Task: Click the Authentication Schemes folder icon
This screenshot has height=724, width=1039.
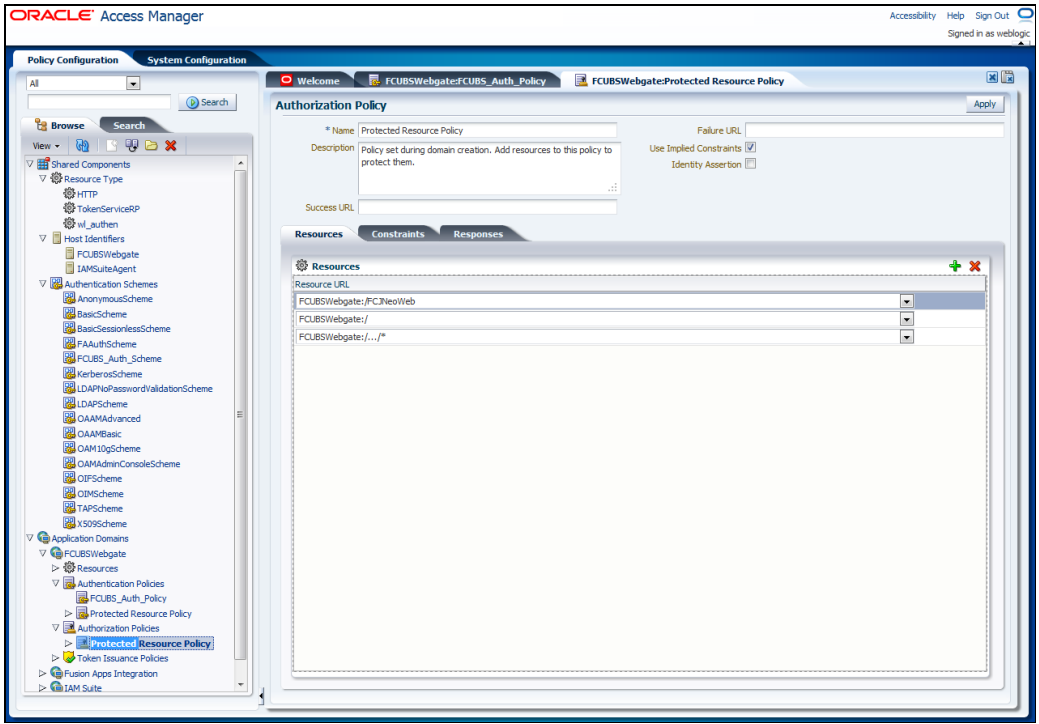Action: click(56, 284)
